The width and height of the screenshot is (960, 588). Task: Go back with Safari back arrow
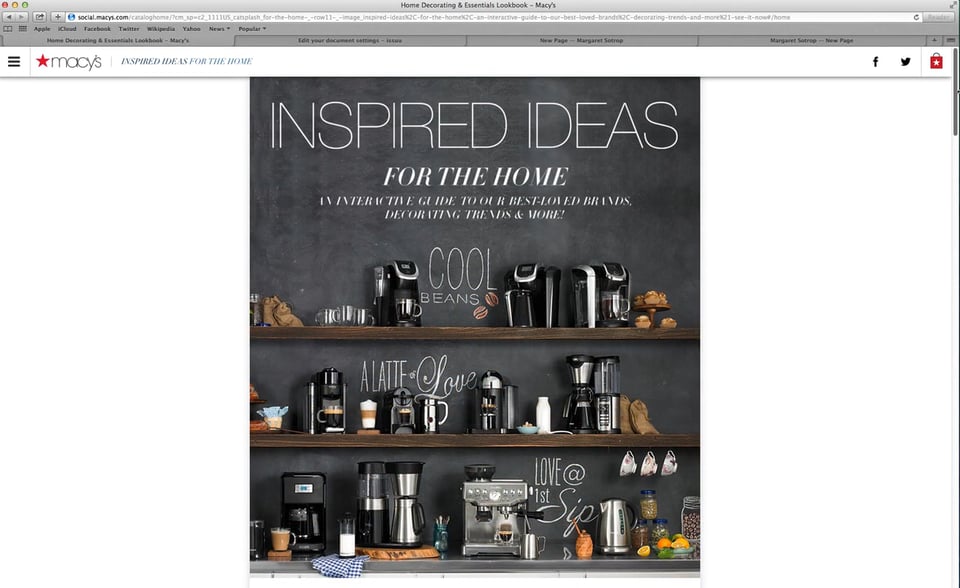pos(9,17)
